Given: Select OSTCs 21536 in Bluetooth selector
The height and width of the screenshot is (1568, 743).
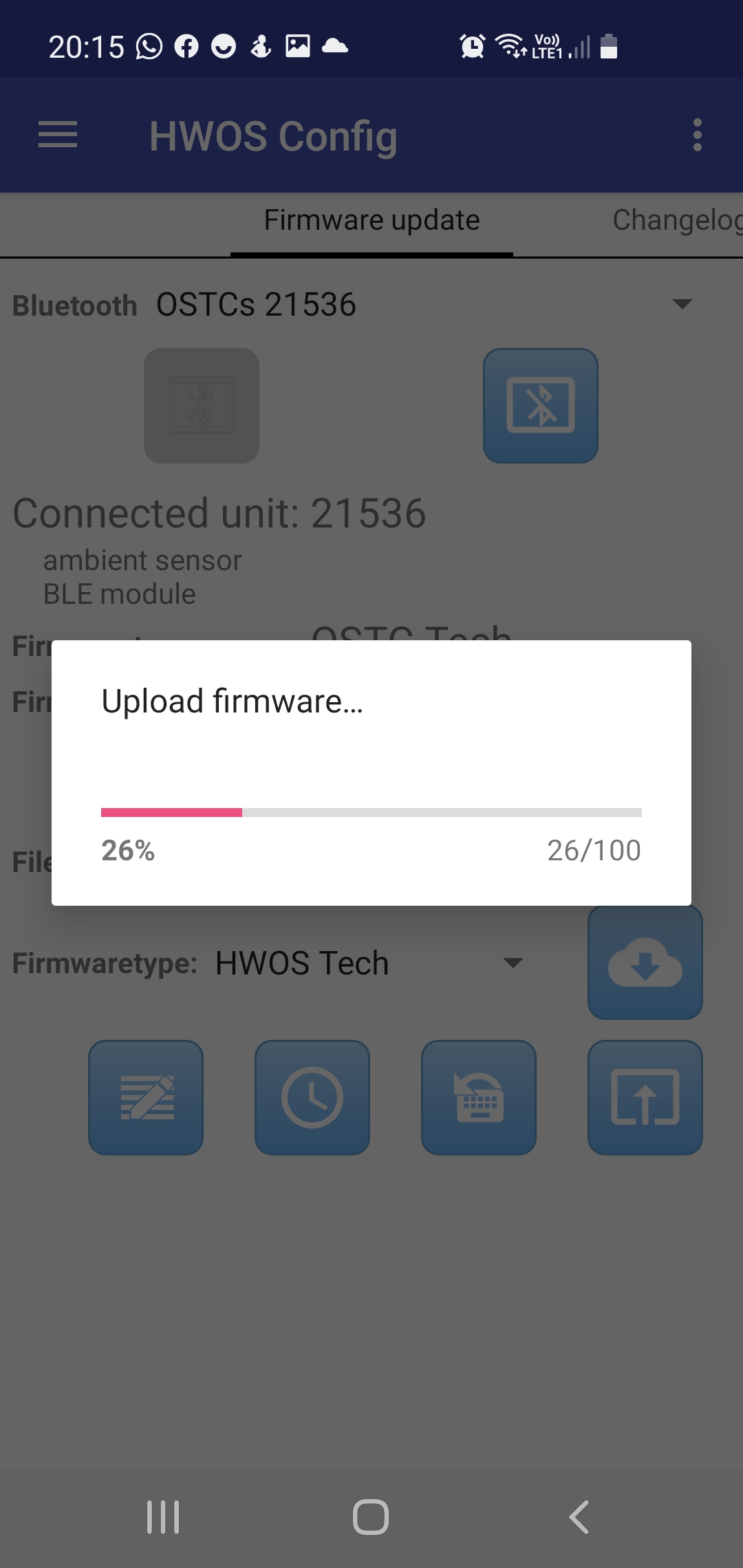Looking at the screenshot, I should click(256, 305).
